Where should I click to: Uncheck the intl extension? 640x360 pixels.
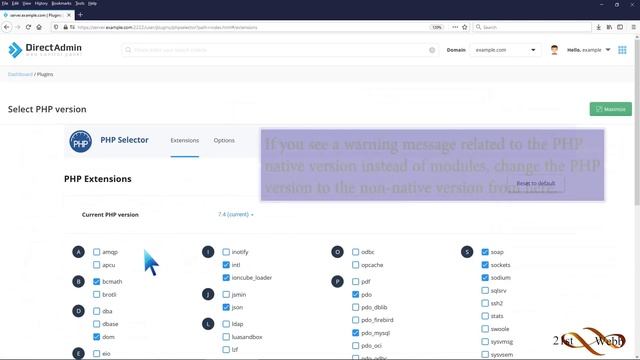(x=226, y=265)
